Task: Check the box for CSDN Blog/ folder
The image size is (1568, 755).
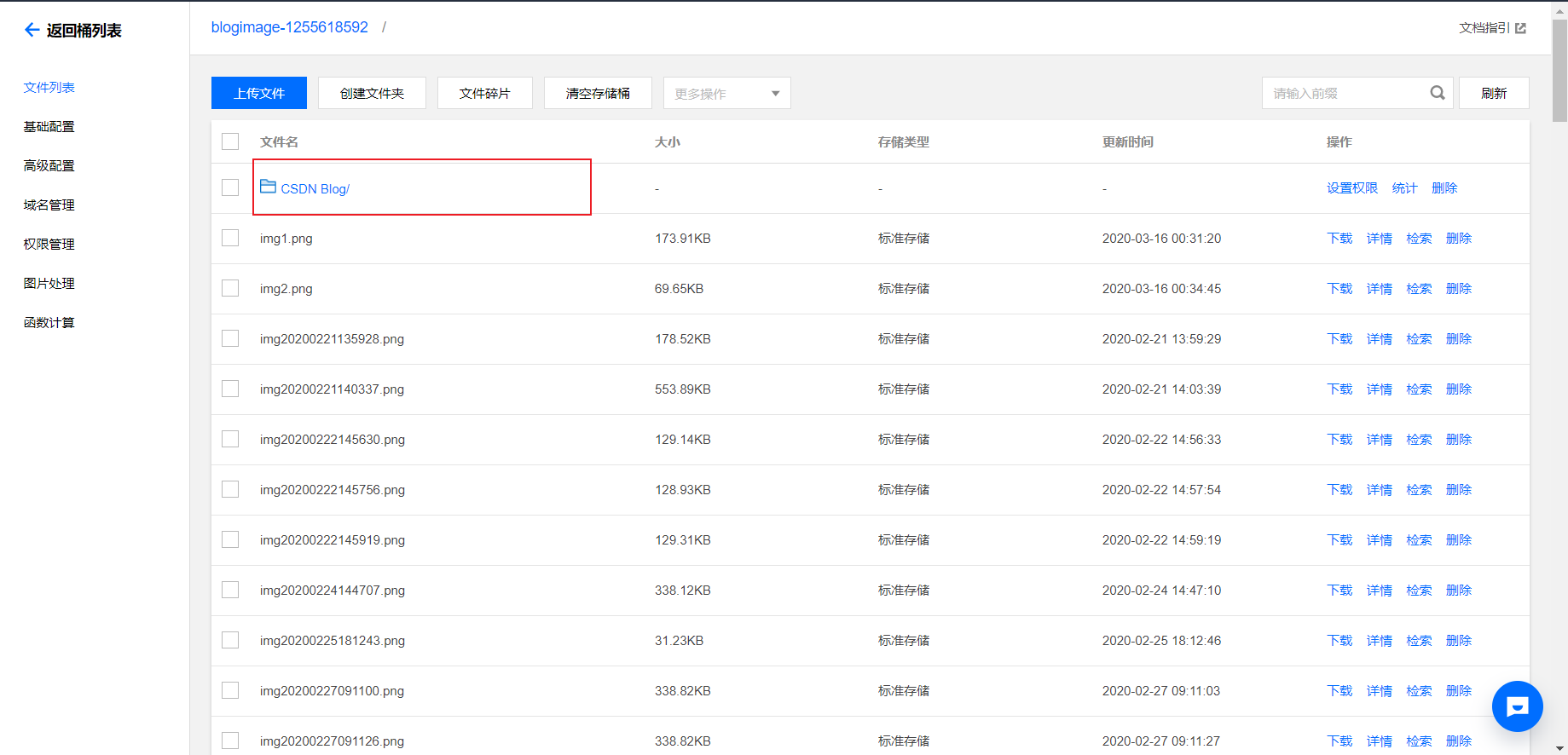Action: (230, 187)
